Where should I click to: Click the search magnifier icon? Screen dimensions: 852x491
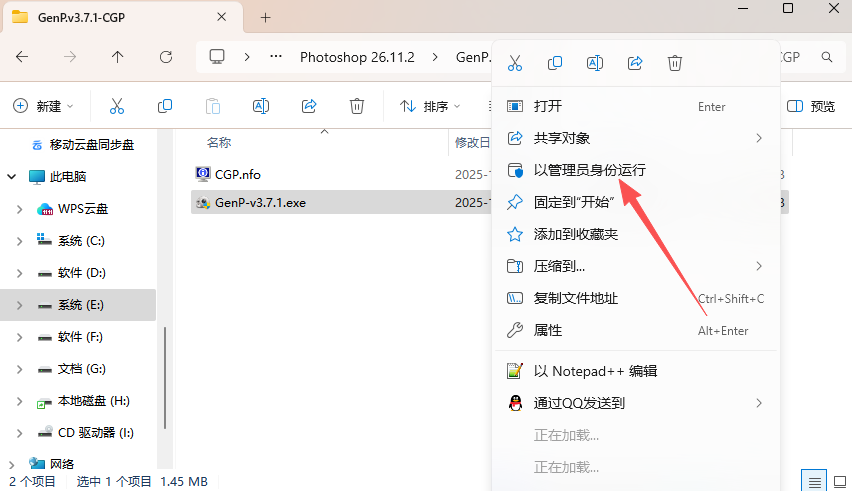tap(827, 57)
